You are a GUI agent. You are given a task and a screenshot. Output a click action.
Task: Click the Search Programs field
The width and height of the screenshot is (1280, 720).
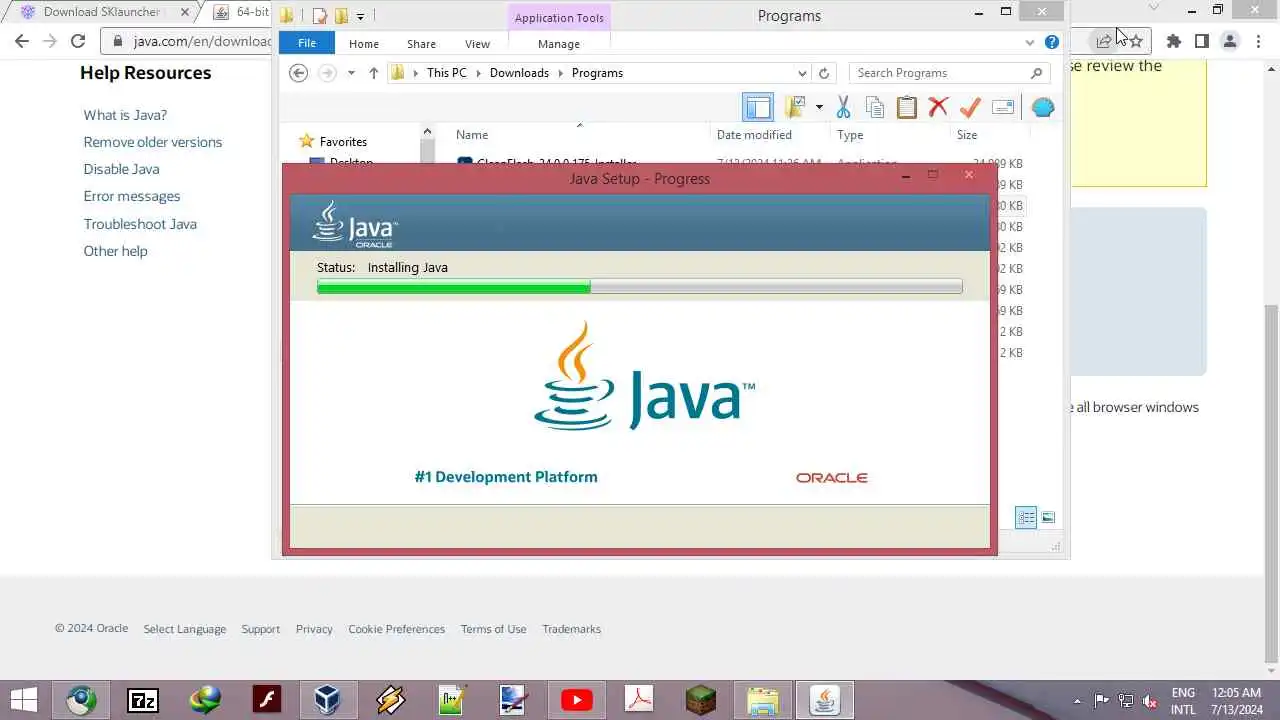(950, 73)
